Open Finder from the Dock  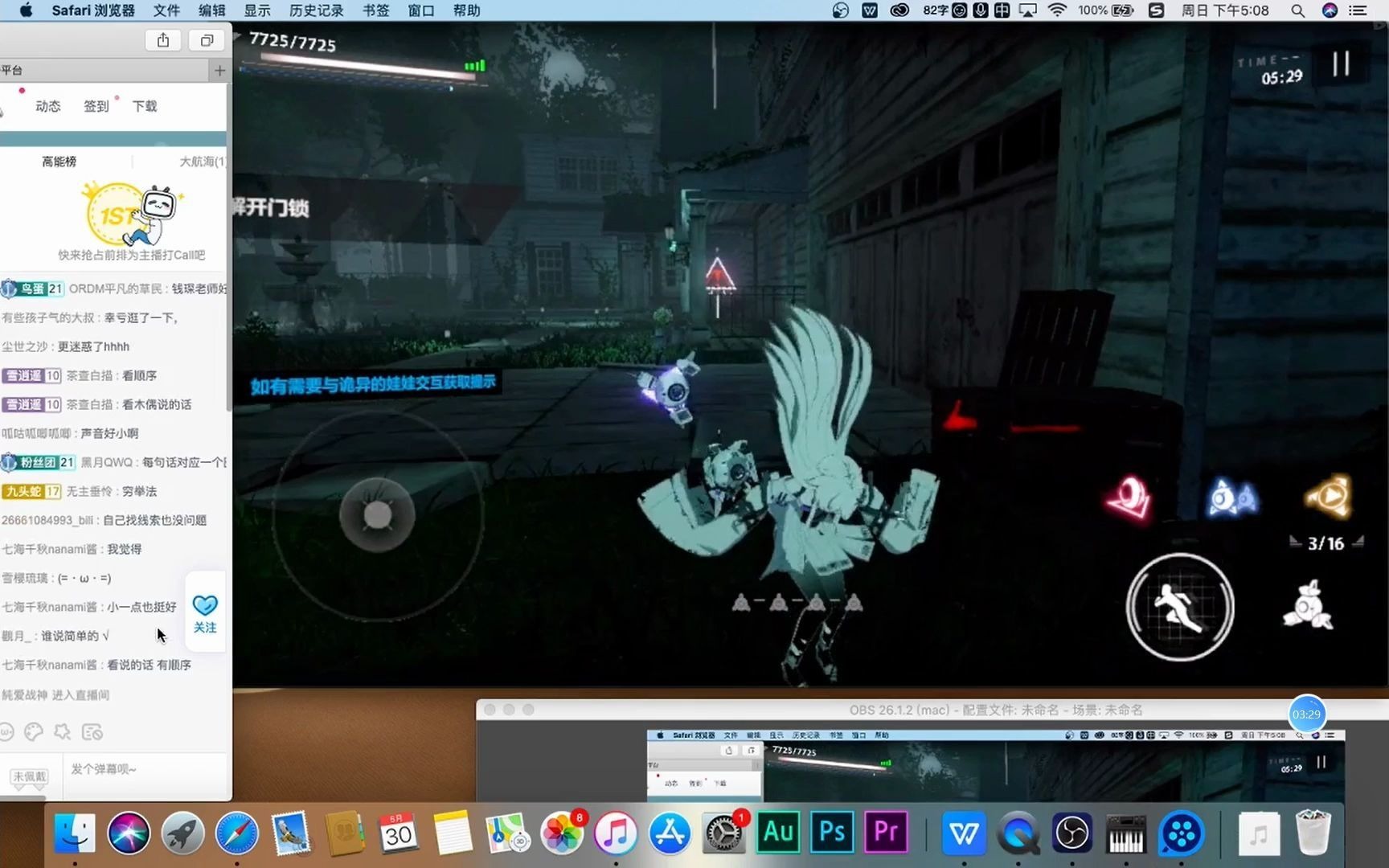coord(75,833)
